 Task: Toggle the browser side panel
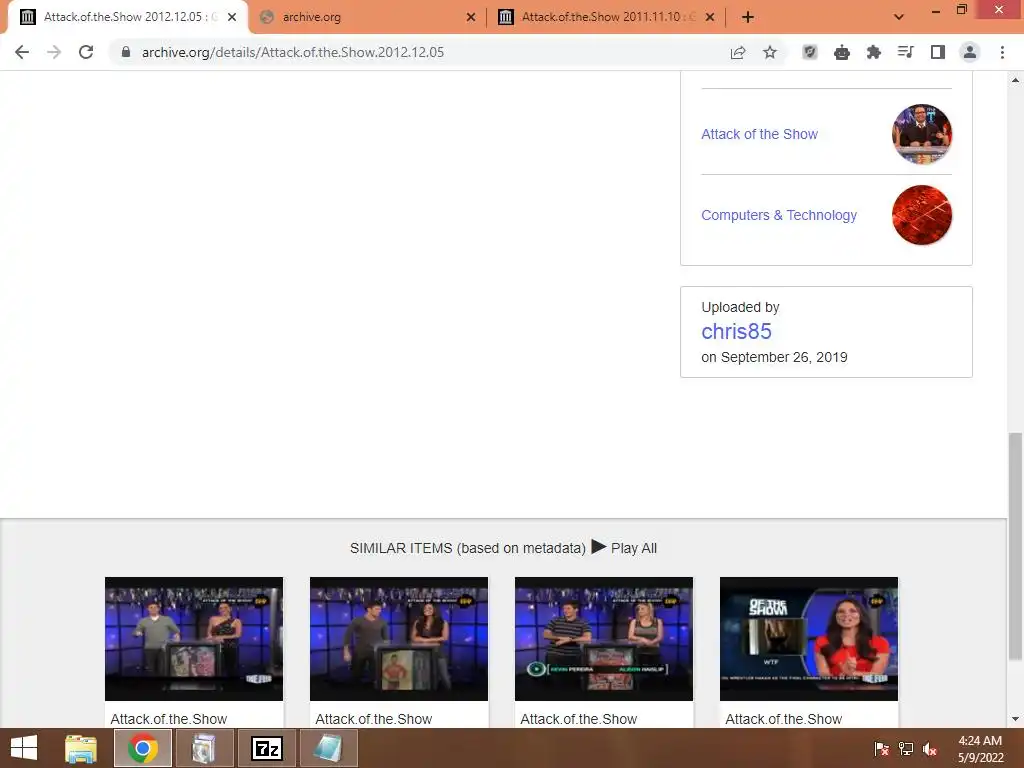pyautogui.click(x=938, y=52)
